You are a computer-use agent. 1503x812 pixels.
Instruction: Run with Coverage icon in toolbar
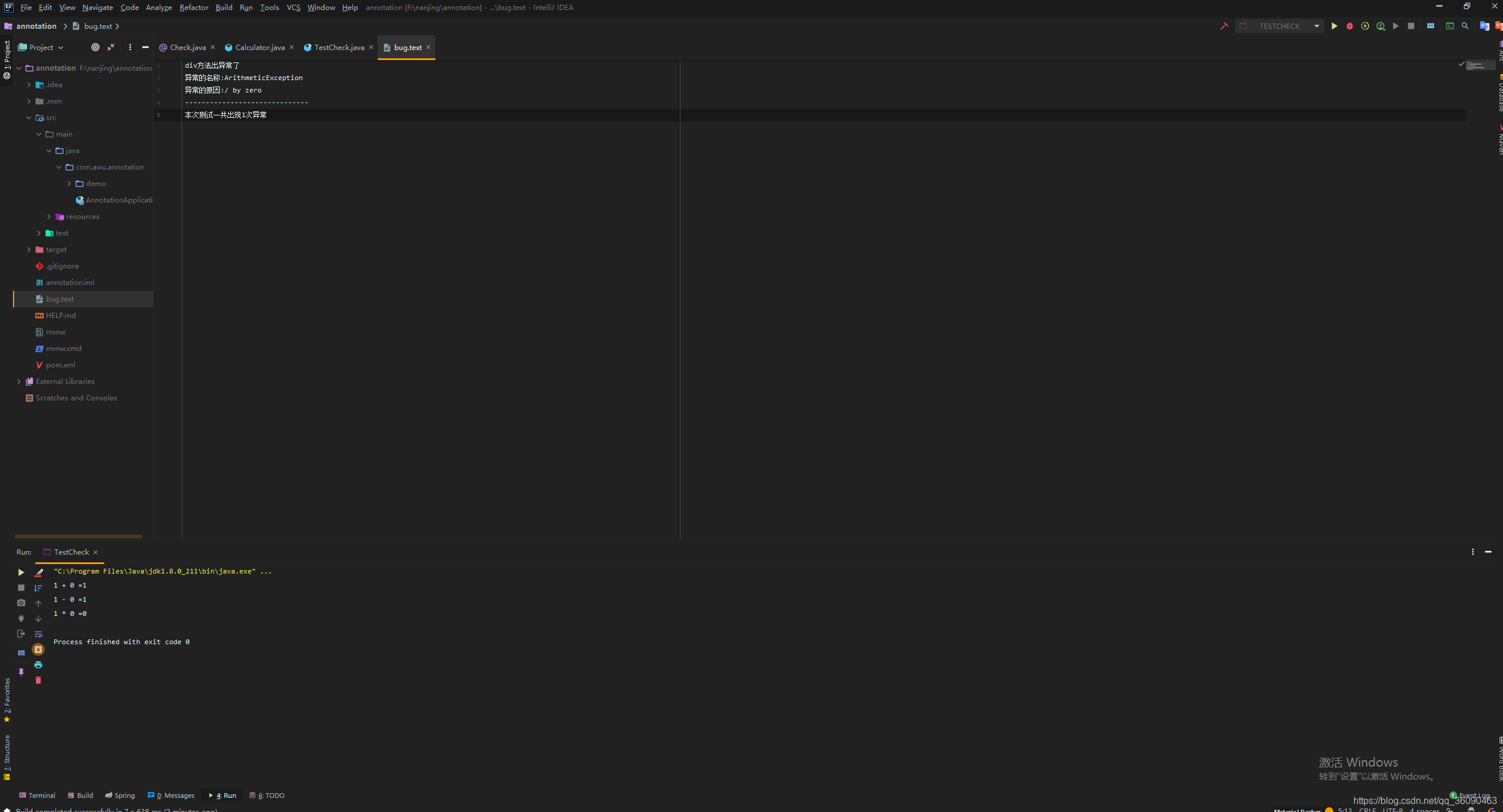[1365, 26]
